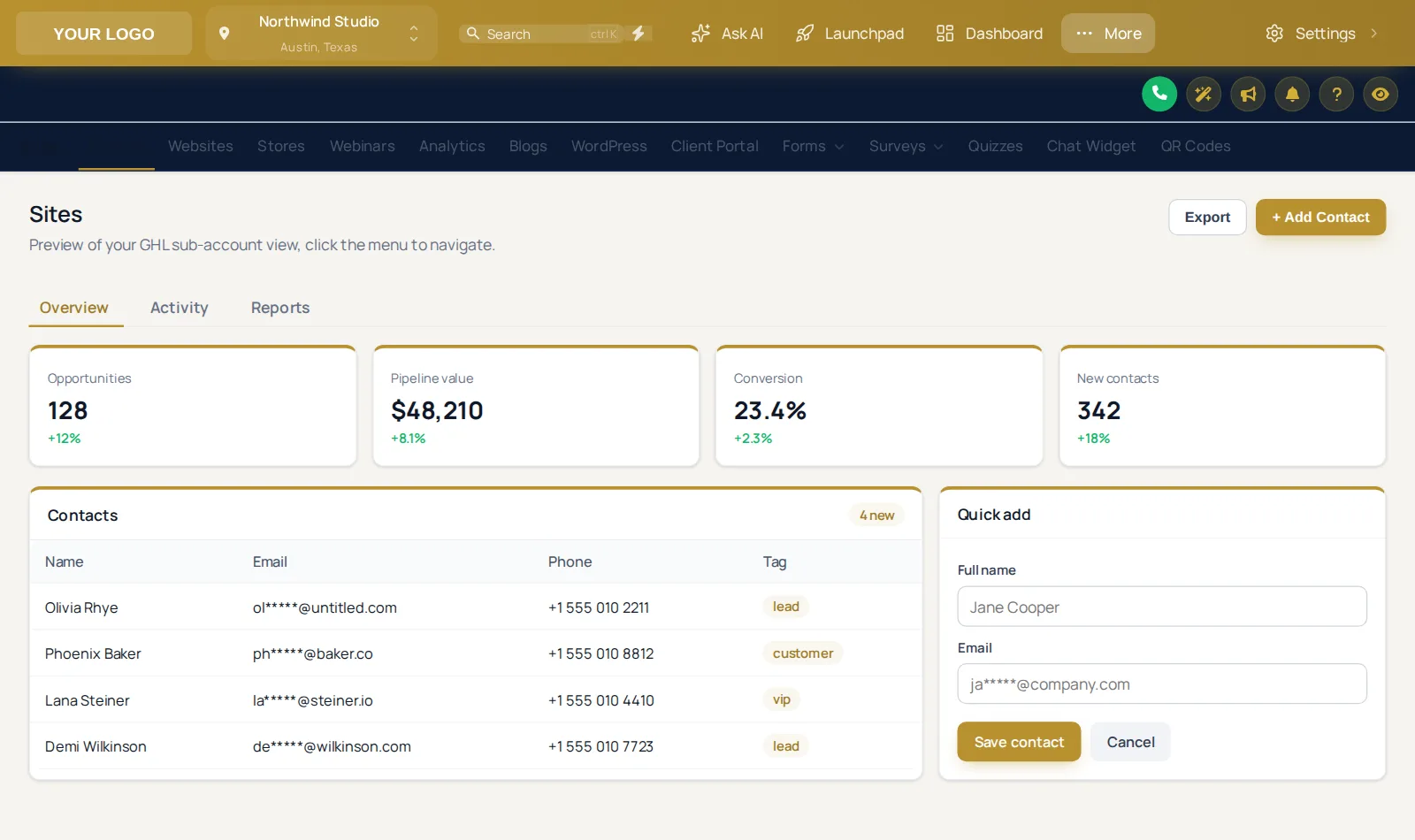Click the Add Contact button
The width and height of the screenshot is (1415, 840).
pyautogui.click(x=1320, y=218)
